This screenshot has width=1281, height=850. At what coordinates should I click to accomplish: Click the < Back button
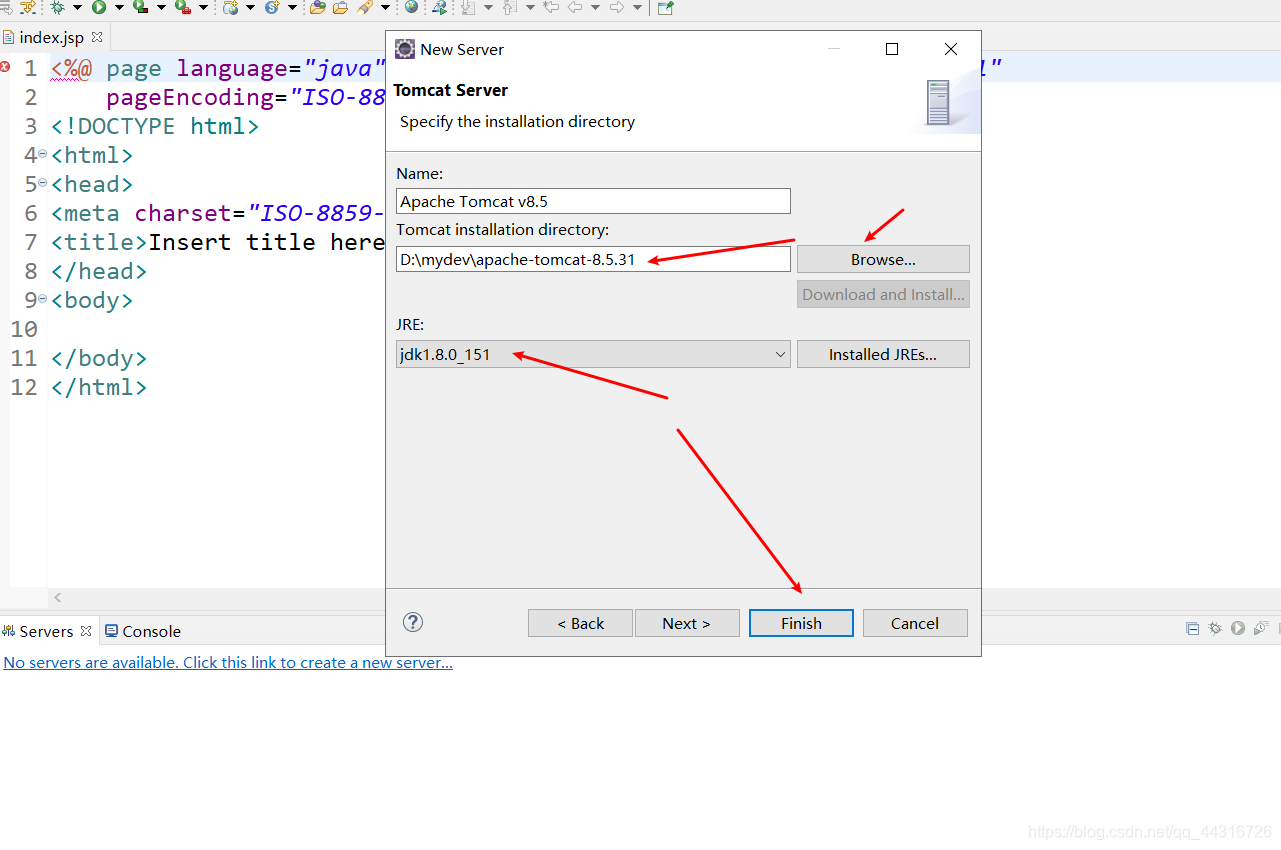click(x=580, y=623)
